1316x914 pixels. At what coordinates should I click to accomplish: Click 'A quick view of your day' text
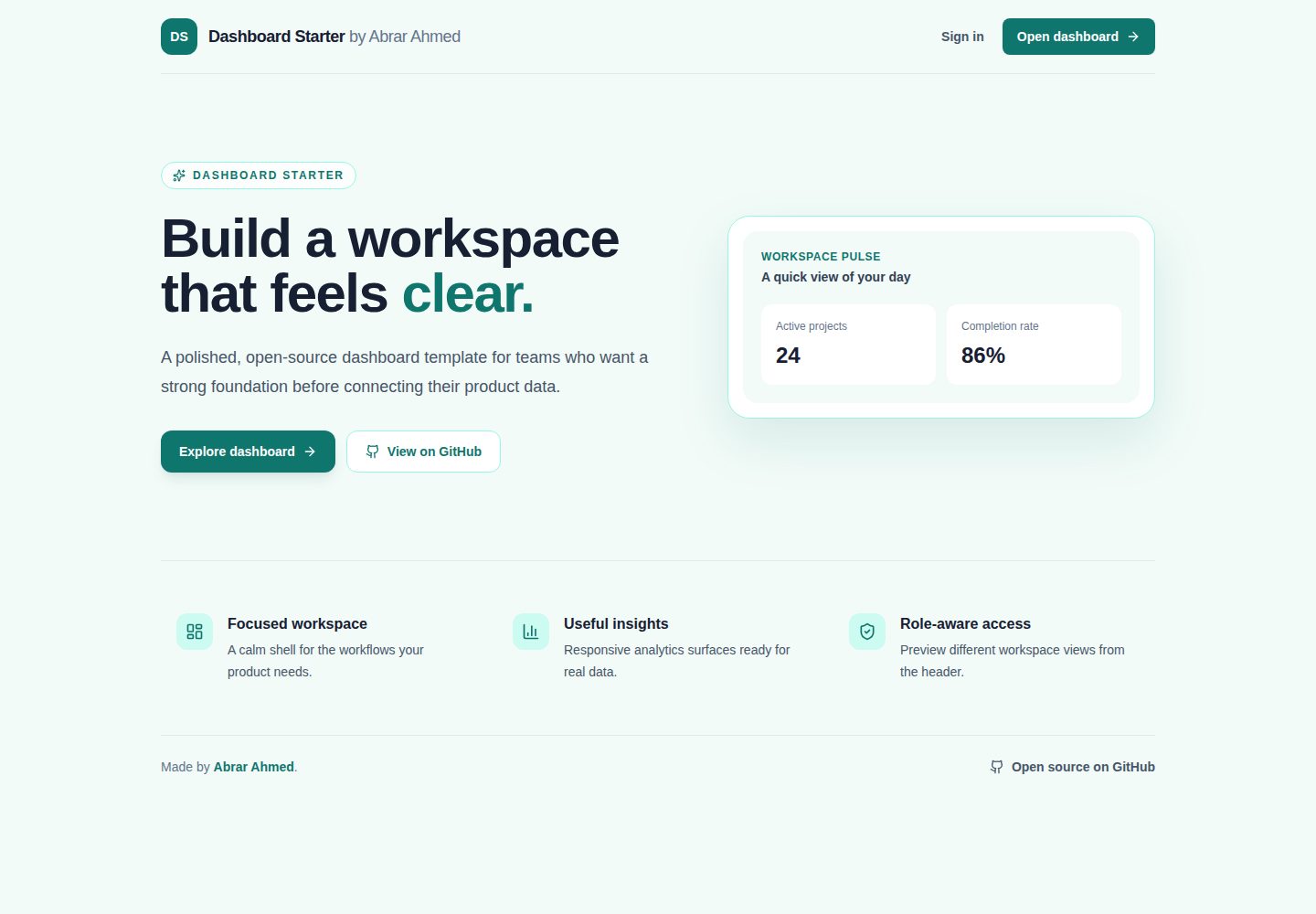point(836,277)
